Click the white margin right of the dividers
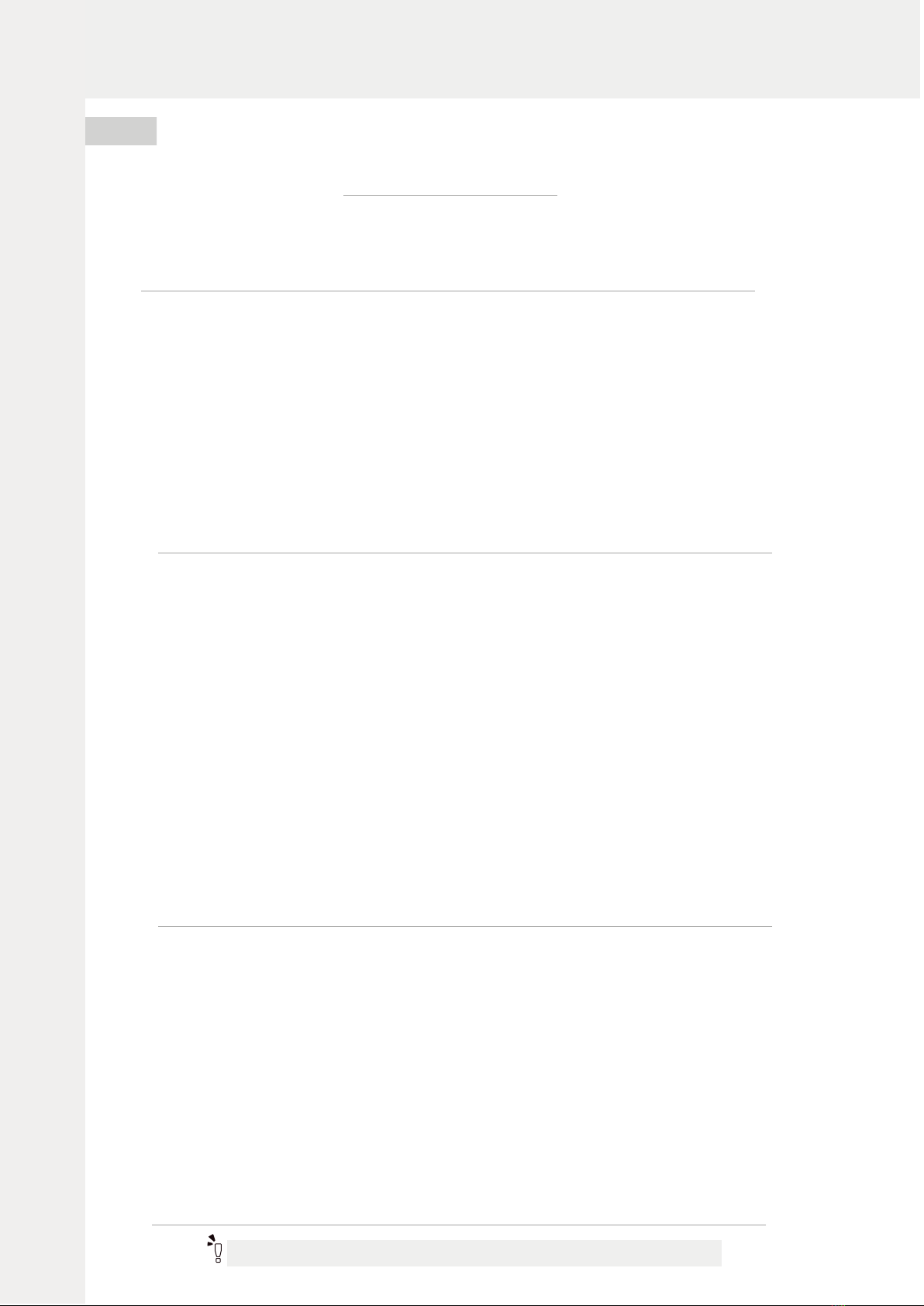 (x=845, y=698)
